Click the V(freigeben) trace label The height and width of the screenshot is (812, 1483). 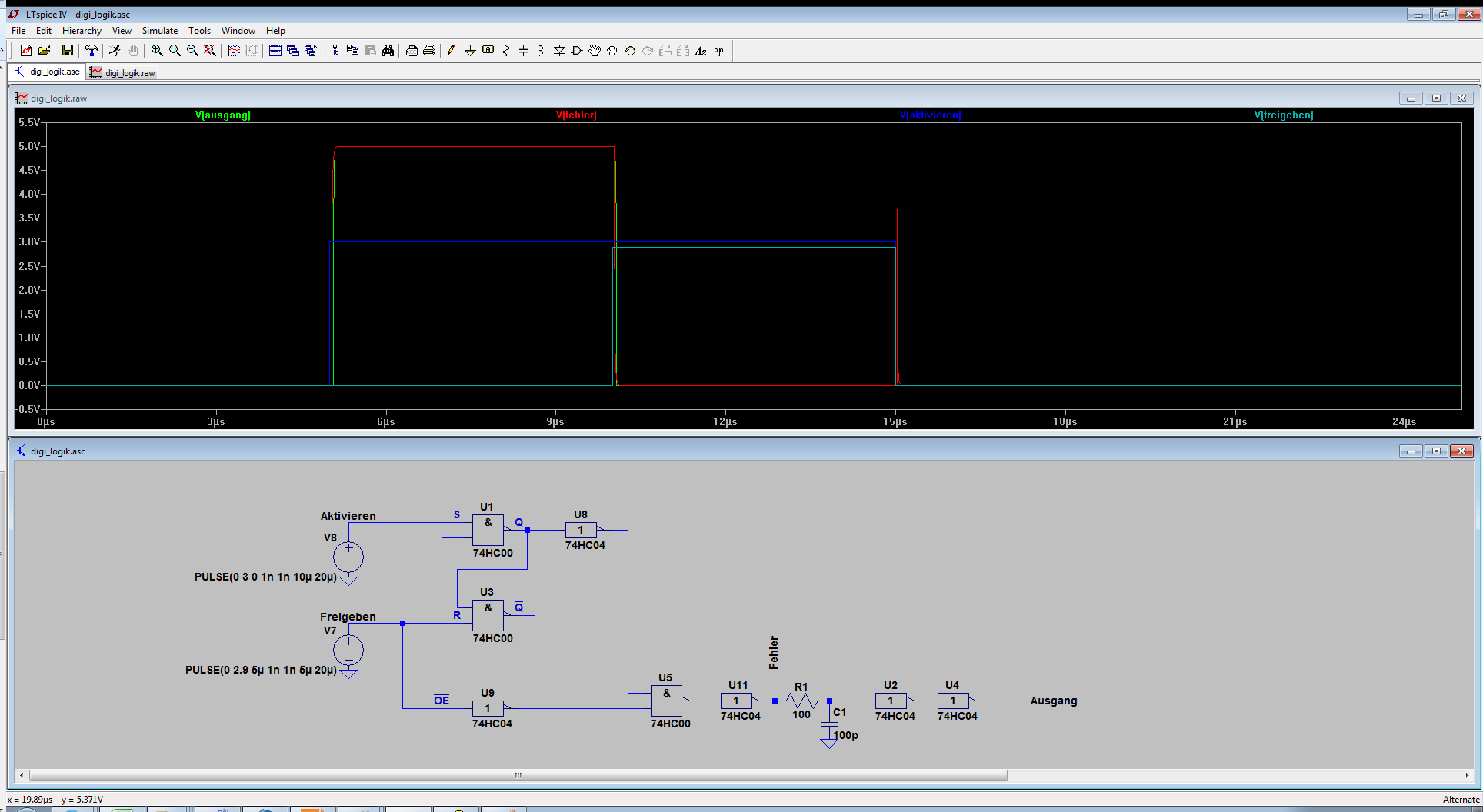tap(1284, 115)
